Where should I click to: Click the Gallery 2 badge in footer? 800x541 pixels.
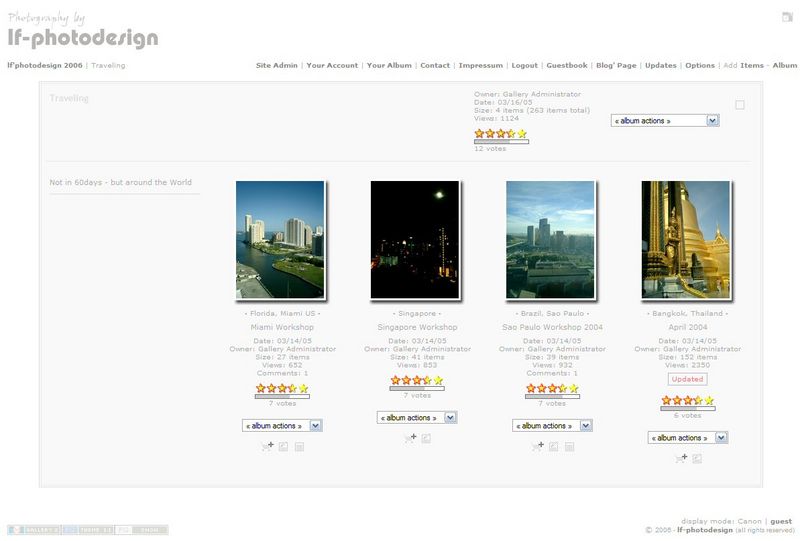[34, 530]
